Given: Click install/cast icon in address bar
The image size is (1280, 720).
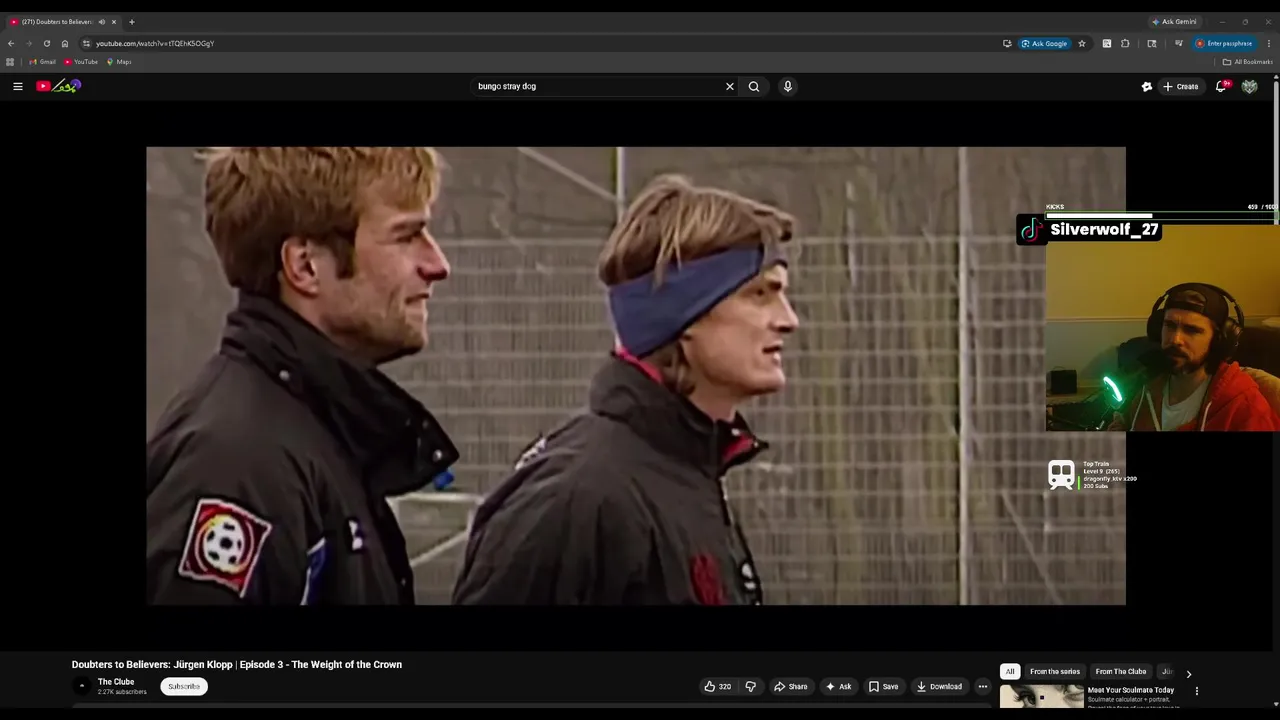Looking at the screenshot, I should pyautogui.click(x=1007, y=43).
